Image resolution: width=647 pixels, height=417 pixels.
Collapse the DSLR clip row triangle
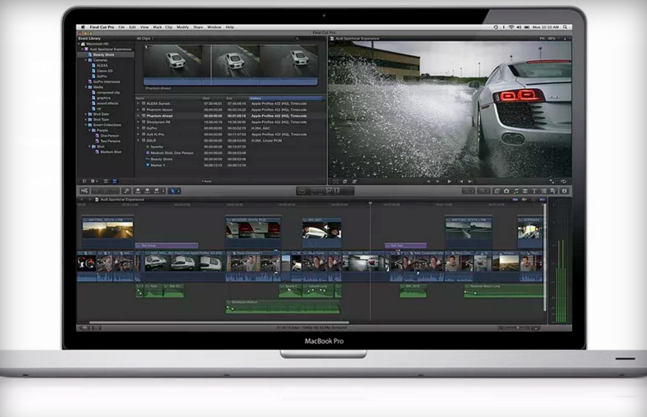click(138, 141)
